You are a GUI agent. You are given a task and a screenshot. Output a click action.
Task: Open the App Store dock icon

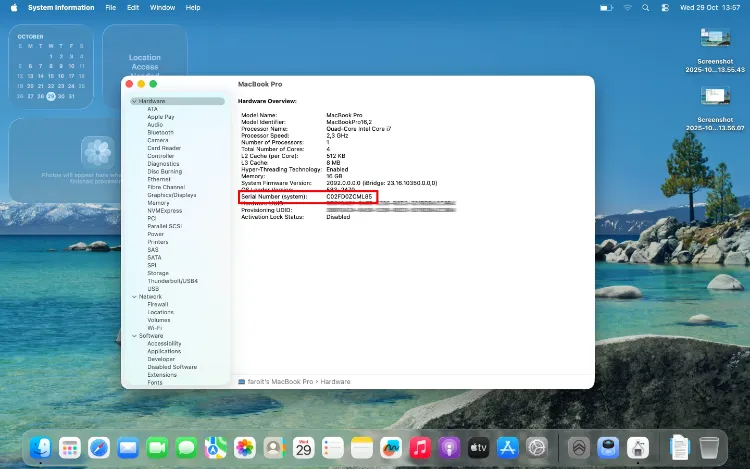point(507,447)
